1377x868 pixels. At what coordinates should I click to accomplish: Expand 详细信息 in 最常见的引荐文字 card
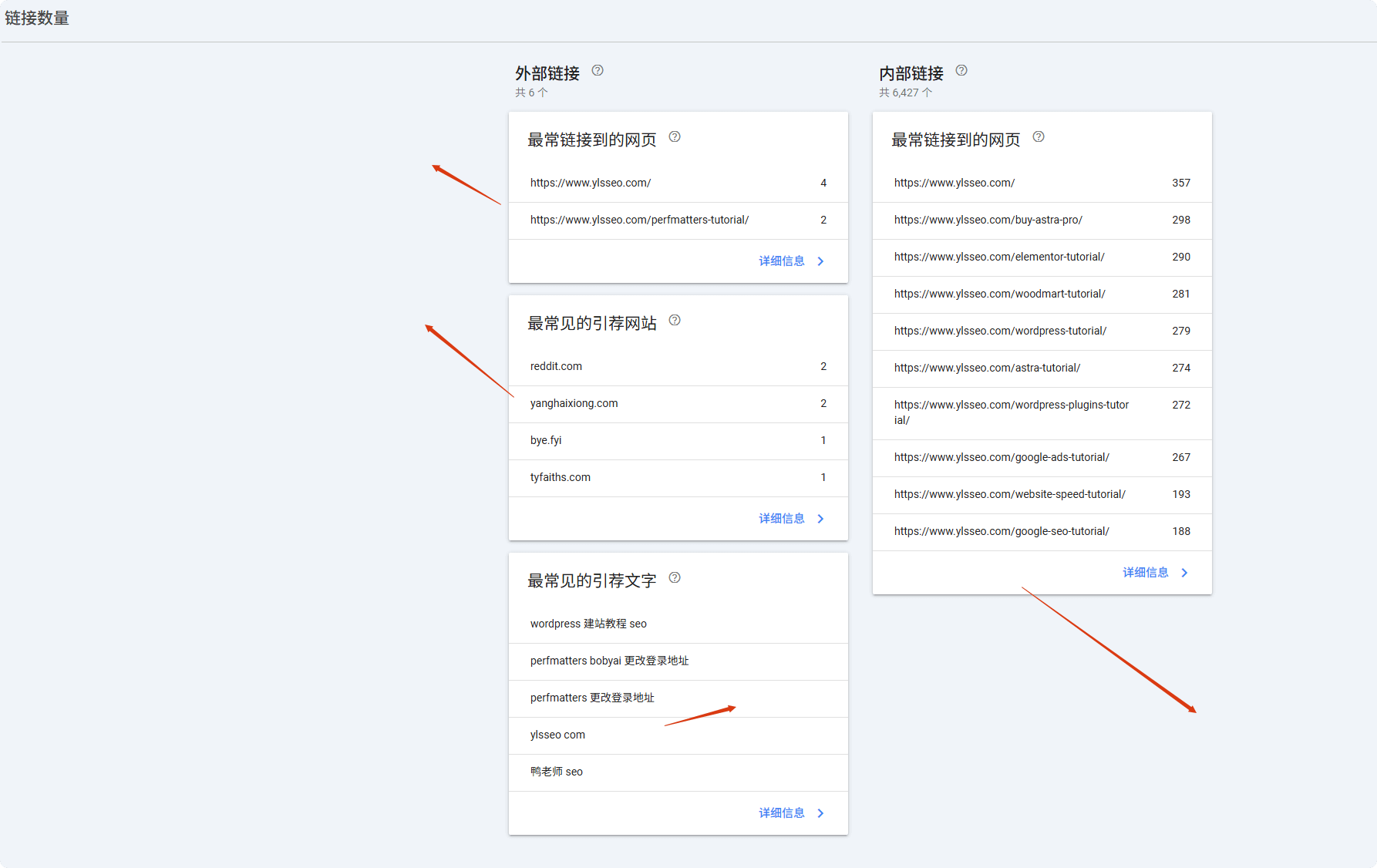(x=791, y=813)
